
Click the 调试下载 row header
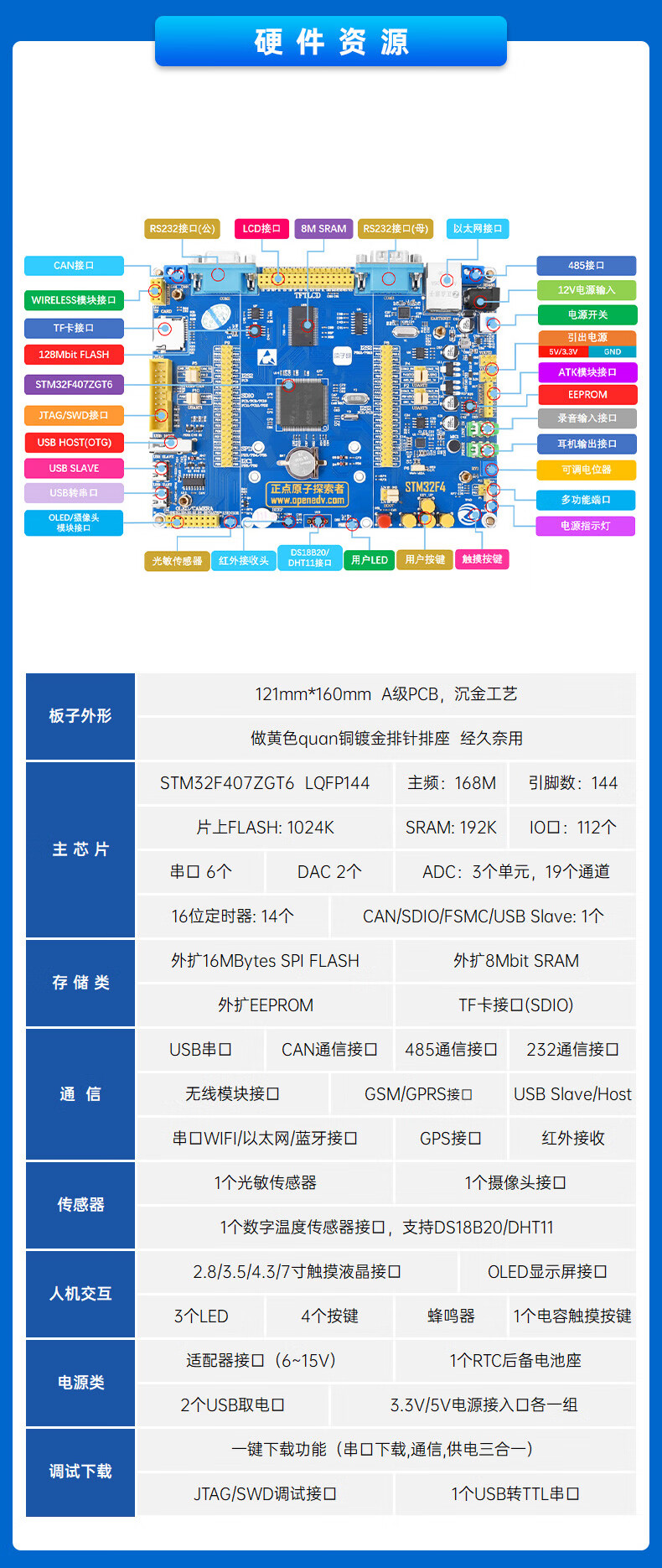click(x=80, y=1472)
